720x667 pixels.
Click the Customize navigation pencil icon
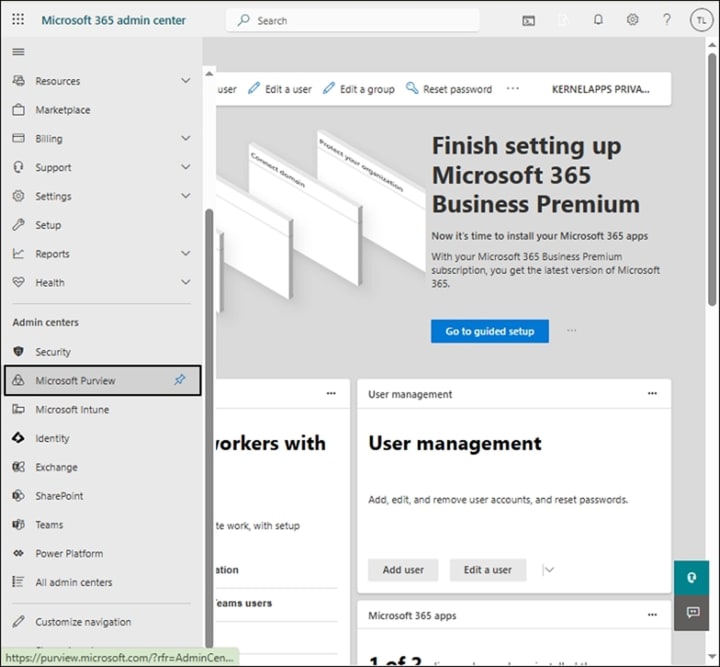click(x=18, y=622)
